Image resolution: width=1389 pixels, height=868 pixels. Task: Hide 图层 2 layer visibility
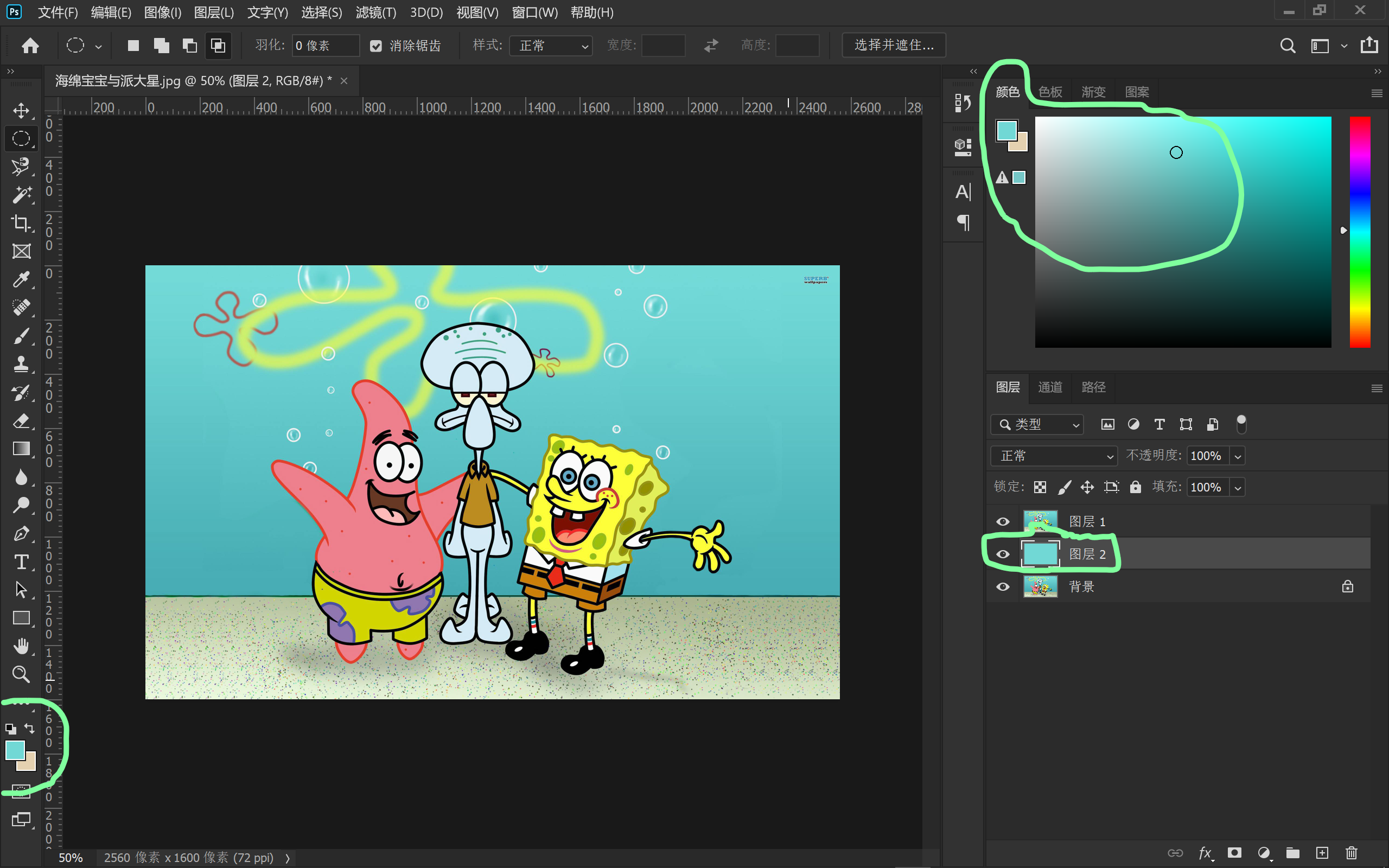(1003, 554)
